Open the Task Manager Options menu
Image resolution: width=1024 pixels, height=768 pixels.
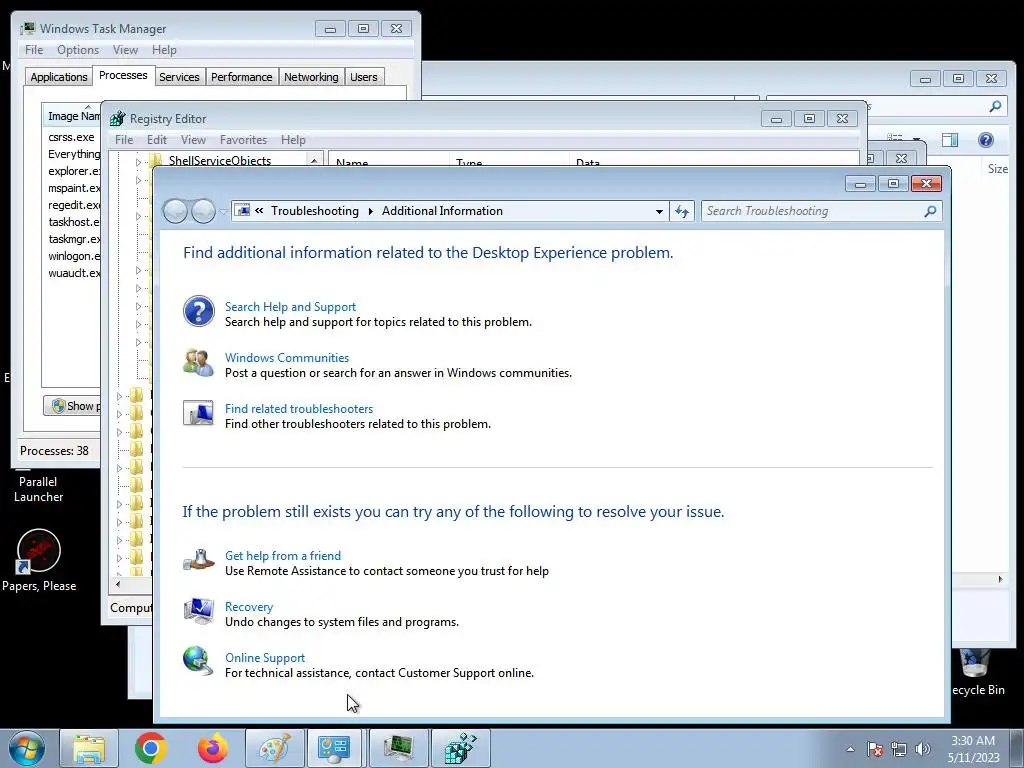point(78,50)
